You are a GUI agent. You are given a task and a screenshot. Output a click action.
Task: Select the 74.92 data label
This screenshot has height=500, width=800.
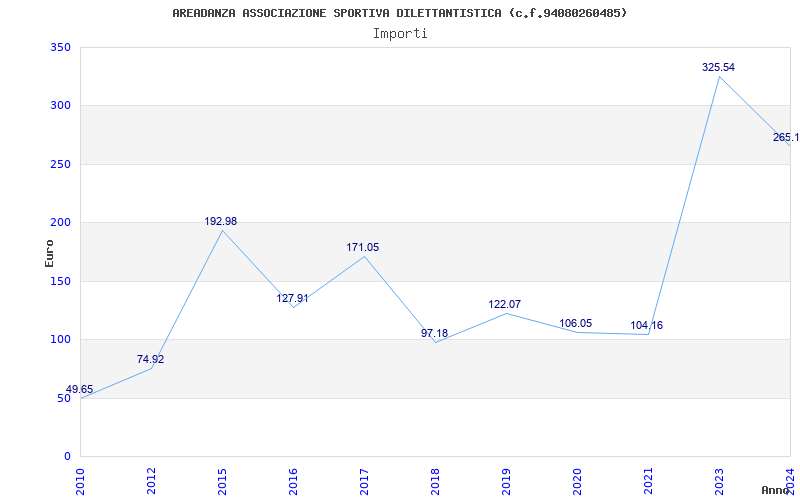151,359
